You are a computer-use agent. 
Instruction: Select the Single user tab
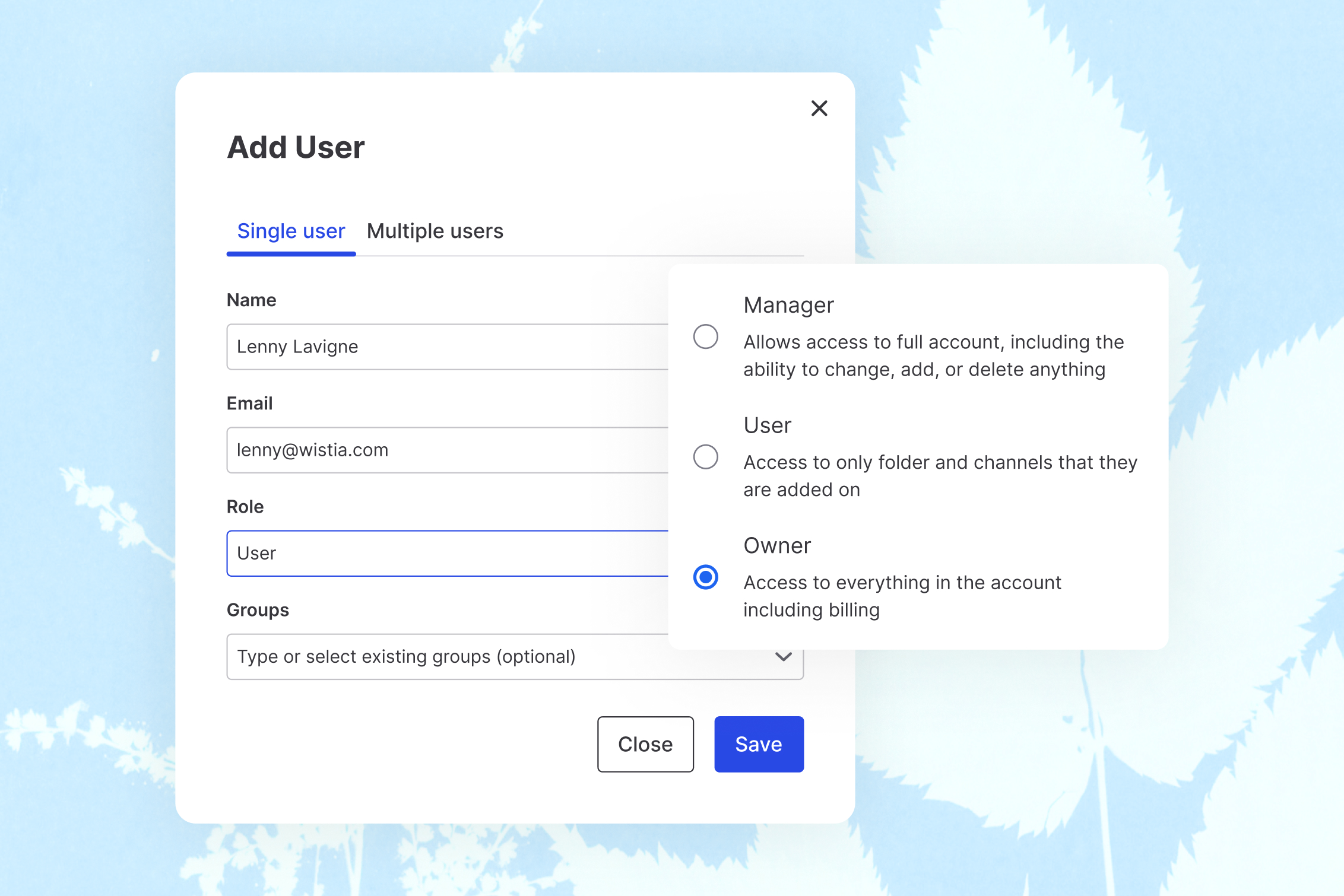291,231
